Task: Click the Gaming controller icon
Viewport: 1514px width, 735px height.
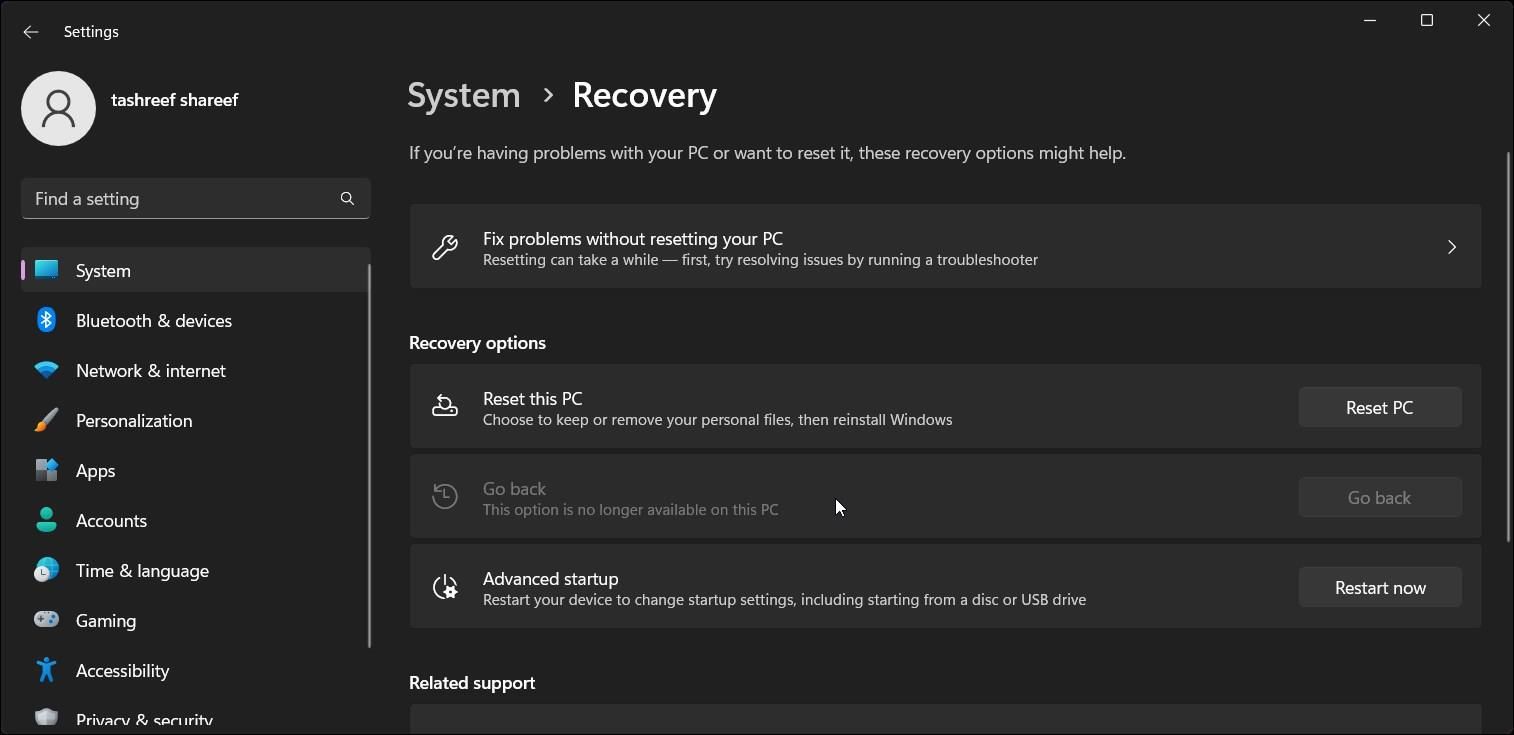Action: [46, 620]
